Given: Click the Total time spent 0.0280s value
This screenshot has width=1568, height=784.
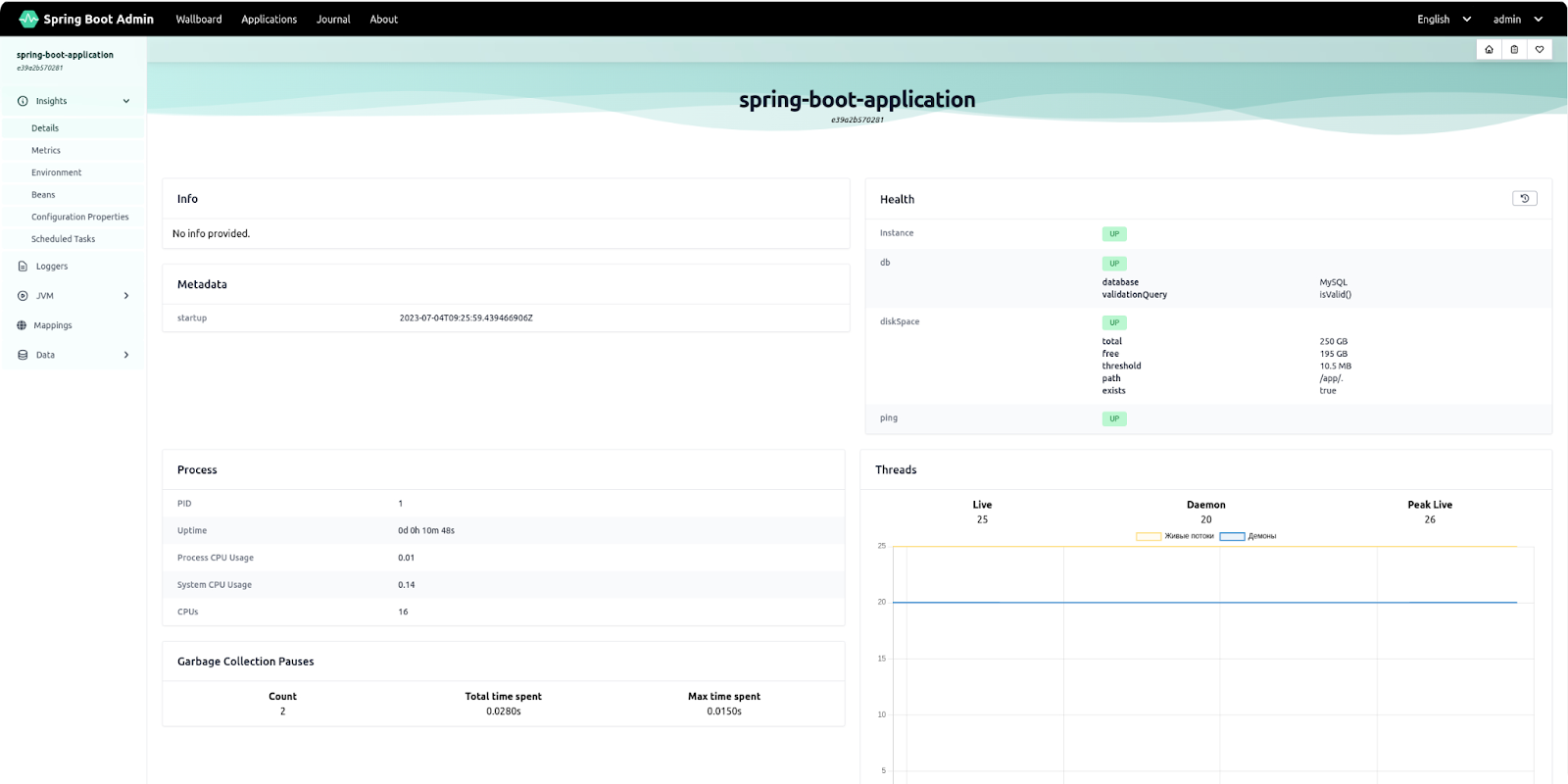Looking at the screenshot, I should (x=504, y=711).
